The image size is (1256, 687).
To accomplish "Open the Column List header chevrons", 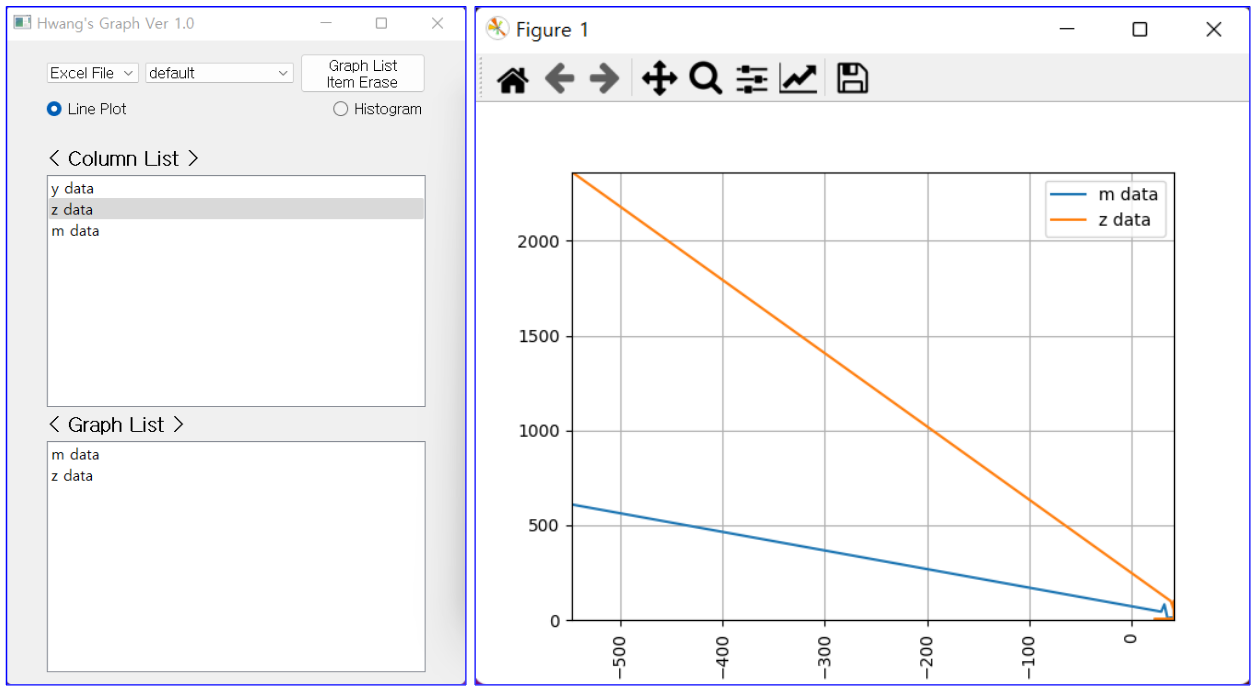I will [124, 158].
